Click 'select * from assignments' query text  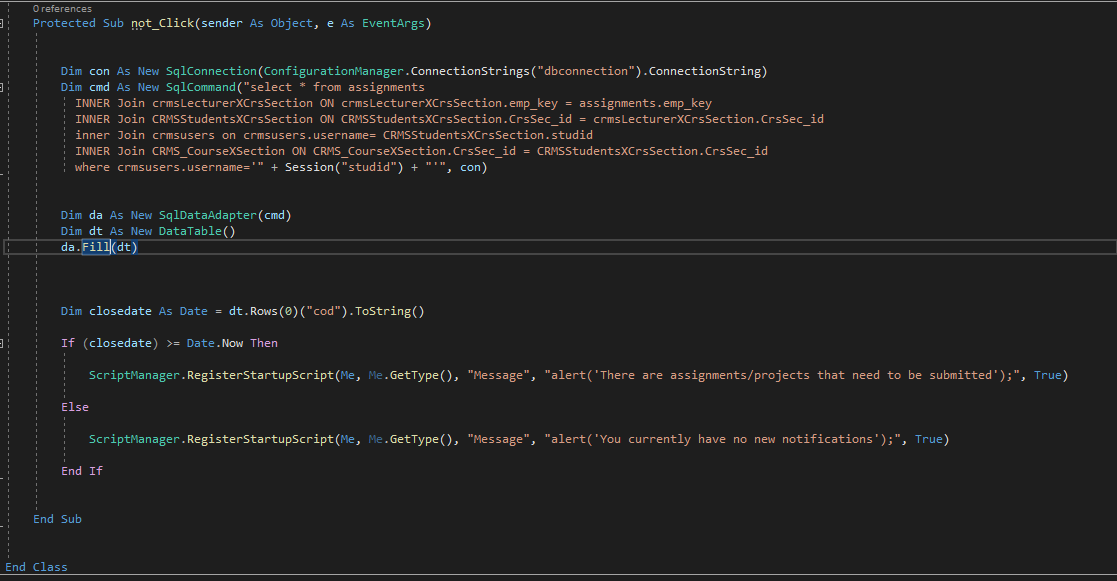pos(337,88)
